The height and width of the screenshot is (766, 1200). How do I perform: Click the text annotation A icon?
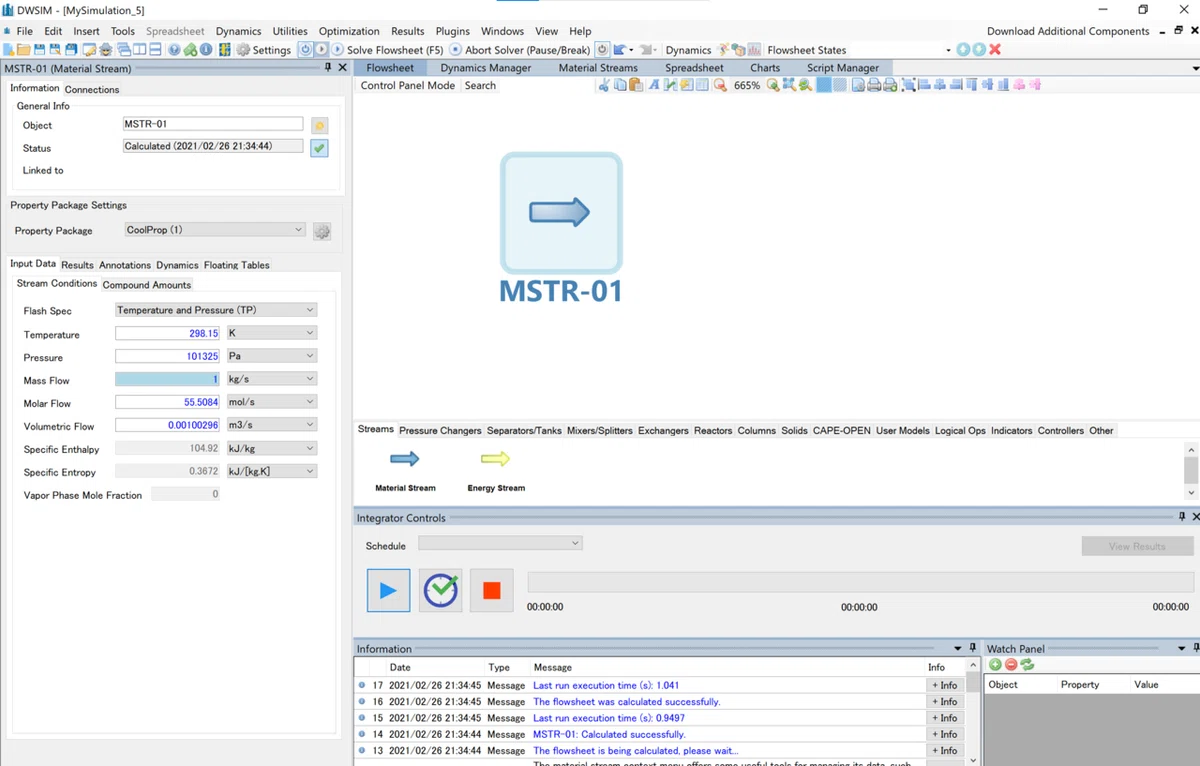click(x=654, y=85)
